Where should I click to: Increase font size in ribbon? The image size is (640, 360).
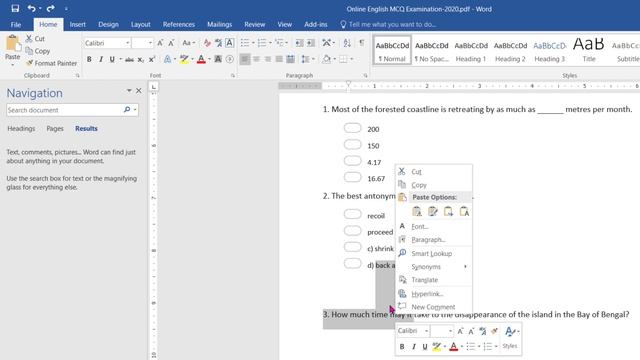pyautogui.click(x=160, y=43)
